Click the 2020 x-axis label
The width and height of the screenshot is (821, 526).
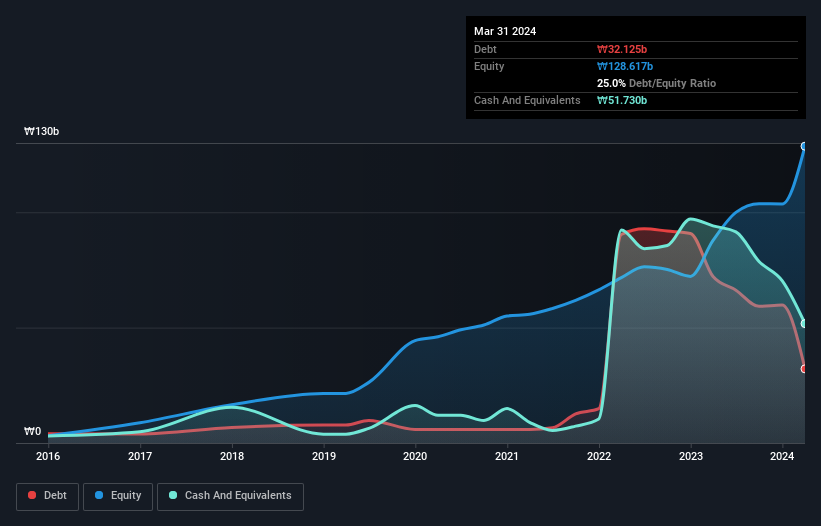coord(415,456)
